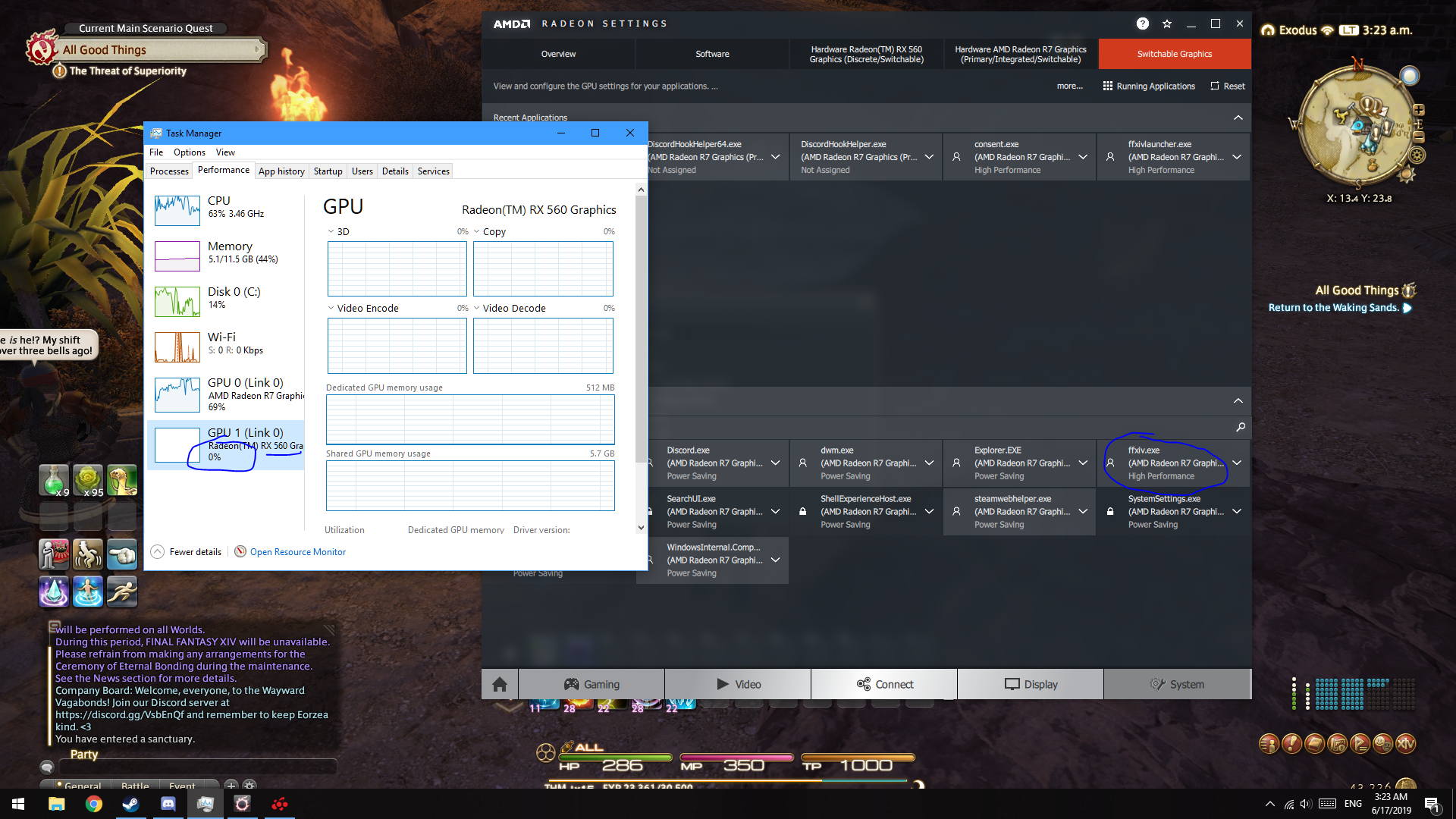Open the Overview tab in Radeon Settings

(558, 54)
